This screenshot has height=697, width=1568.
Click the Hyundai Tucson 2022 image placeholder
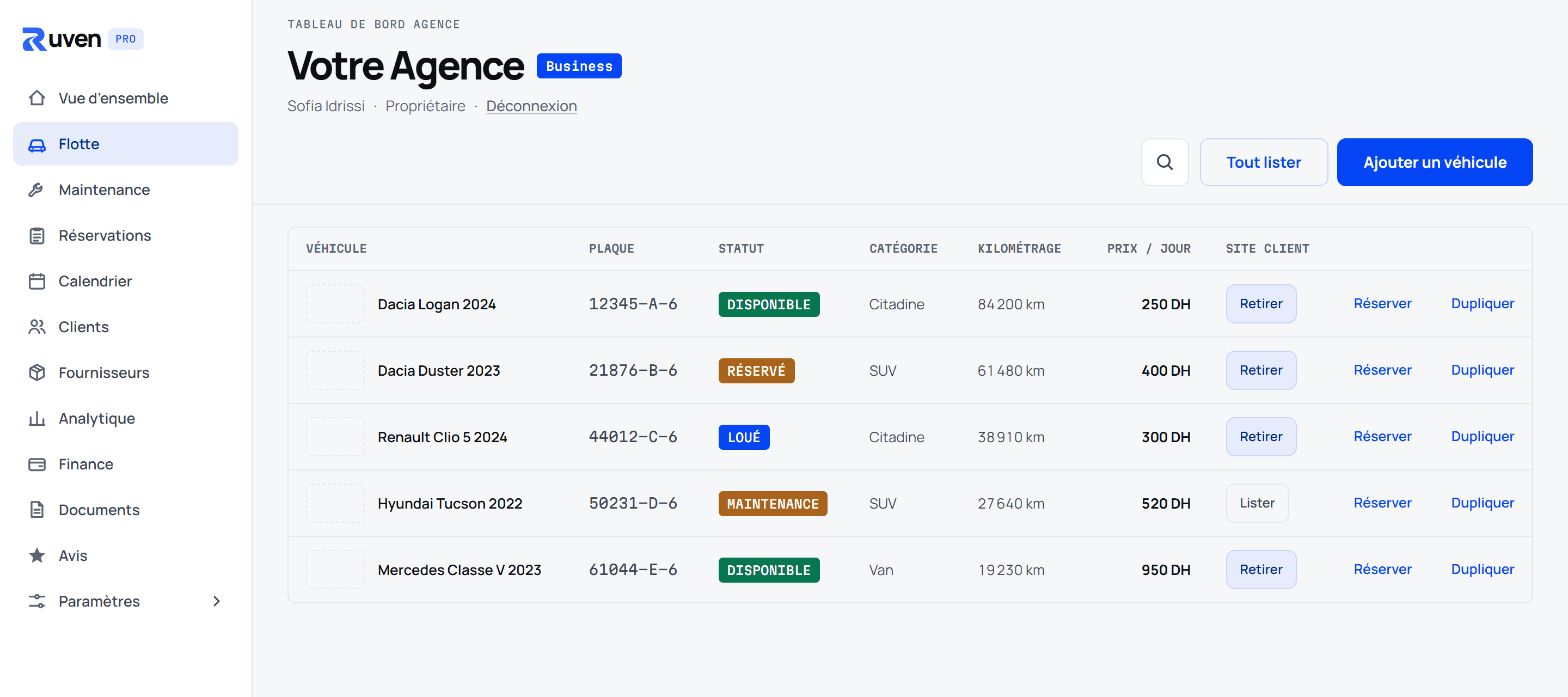pos(335,503)
